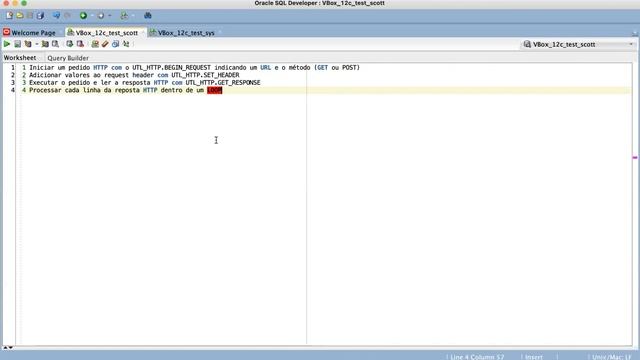Click the gray Debug icon in main toolbar
Screen dimensions: 640x360
100,16
